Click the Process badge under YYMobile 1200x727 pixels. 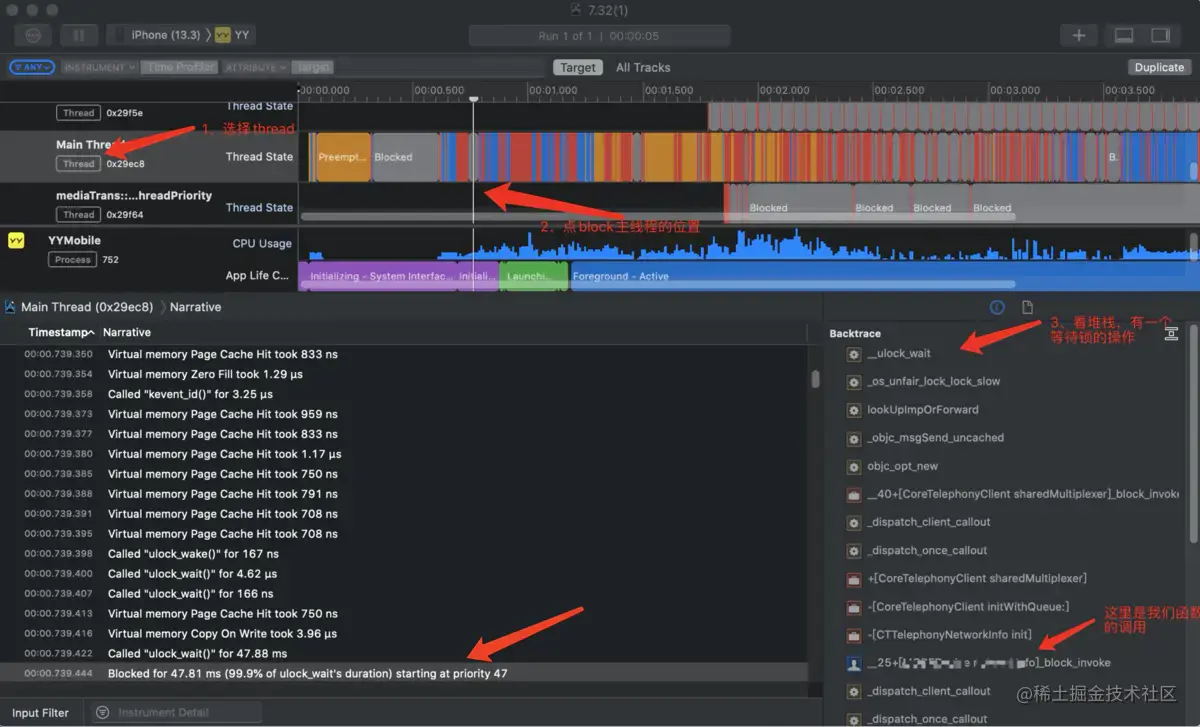tap(73, 259)
